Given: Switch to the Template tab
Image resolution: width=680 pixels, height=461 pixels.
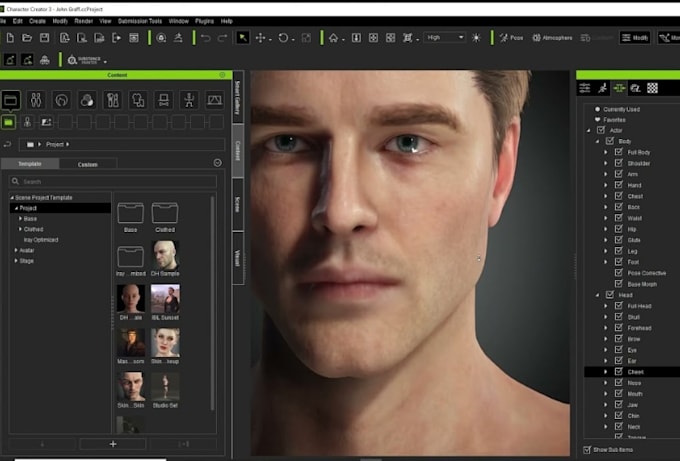Looking at the screenshot, I should [x=30, y=163].
